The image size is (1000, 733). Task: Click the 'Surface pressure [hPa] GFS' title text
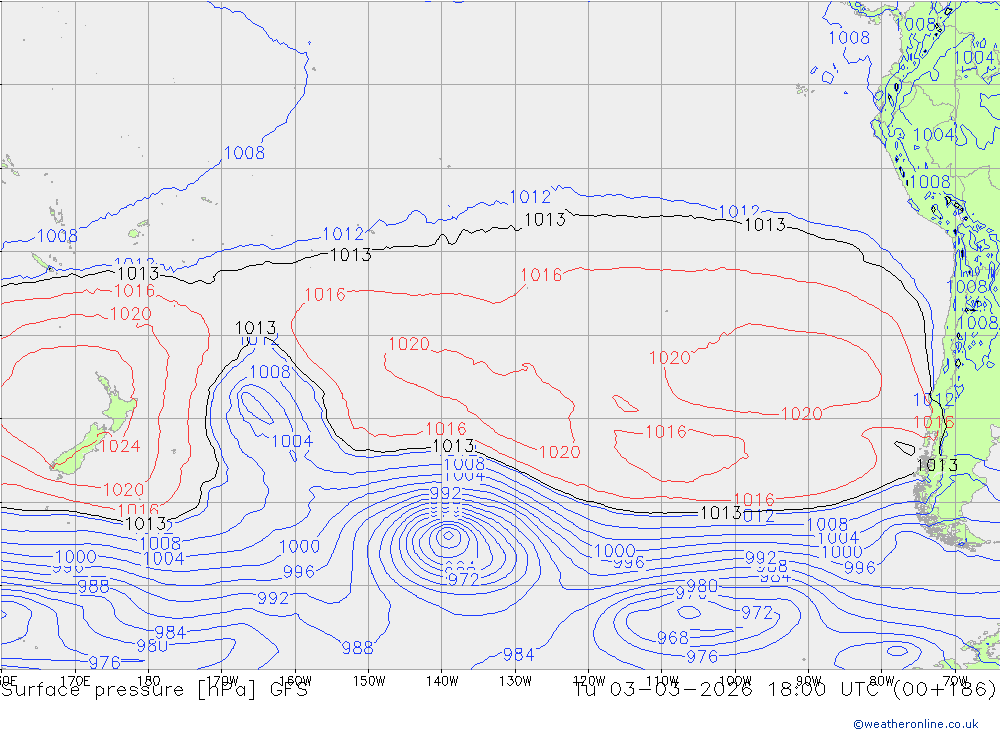pyautogui.click(x=154, y=690)
